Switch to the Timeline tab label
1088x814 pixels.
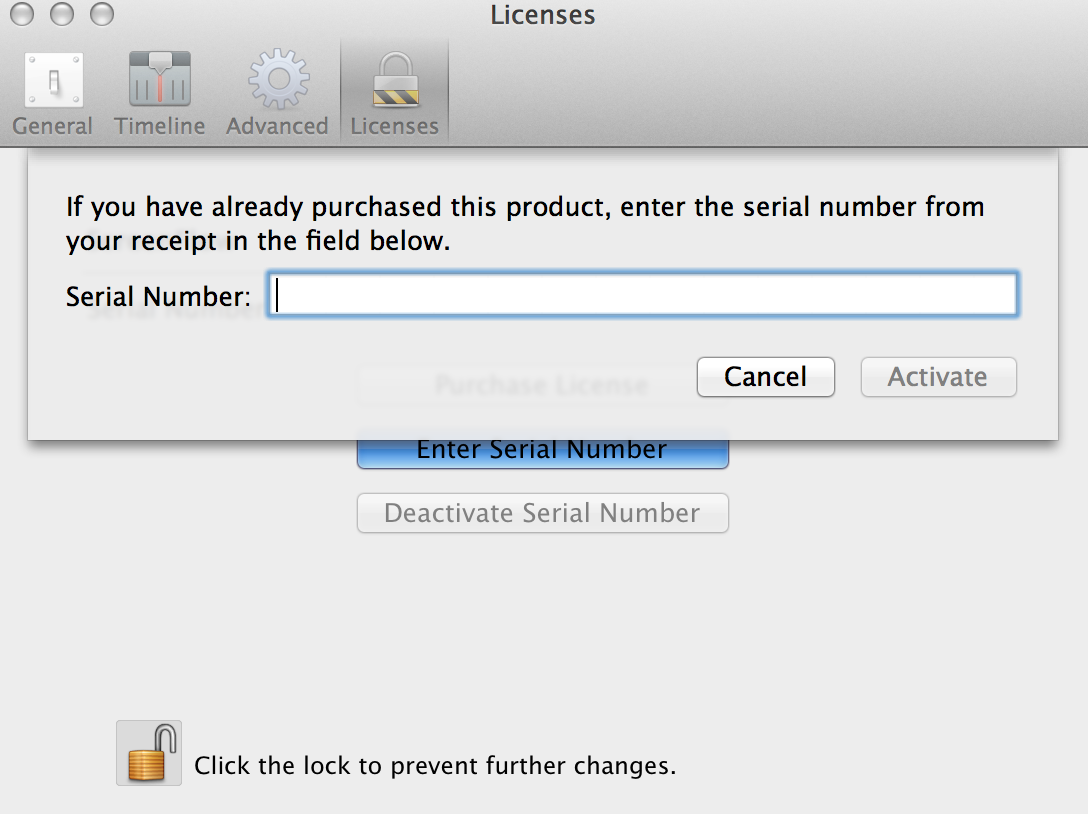160,126
